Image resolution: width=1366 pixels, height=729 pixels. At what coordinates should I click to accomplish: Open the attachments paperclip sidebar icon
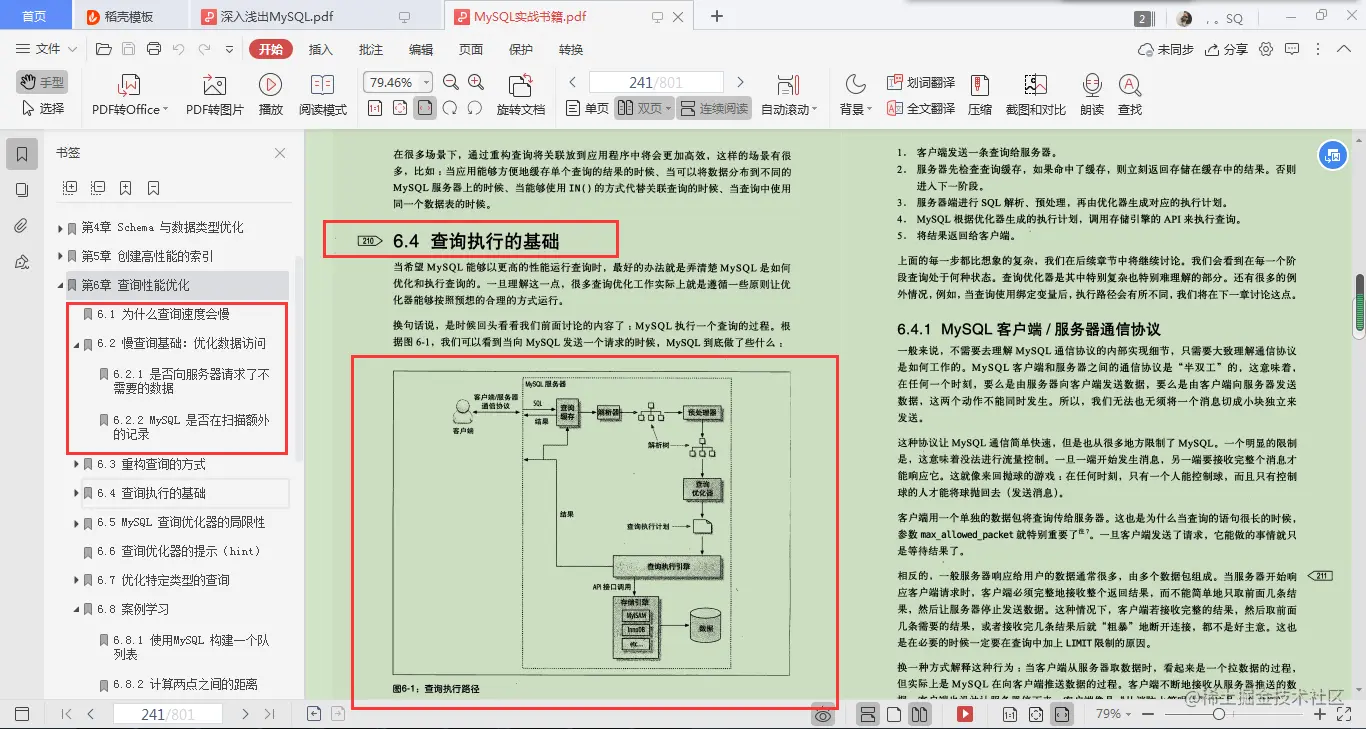[x=22, y=226]
